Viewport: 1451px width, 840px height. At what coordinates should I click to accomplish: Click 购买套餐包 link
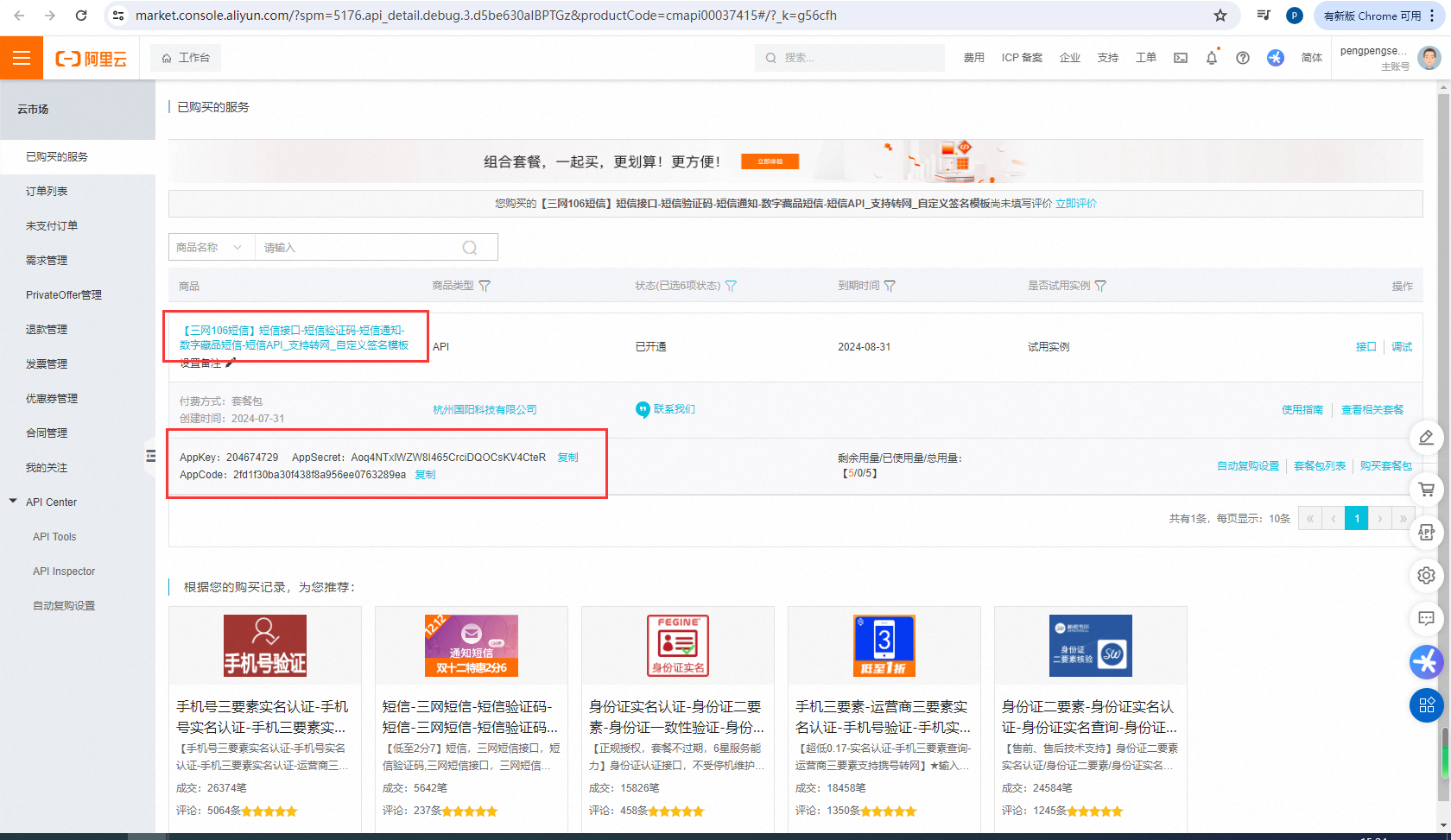pos(1386,466)
